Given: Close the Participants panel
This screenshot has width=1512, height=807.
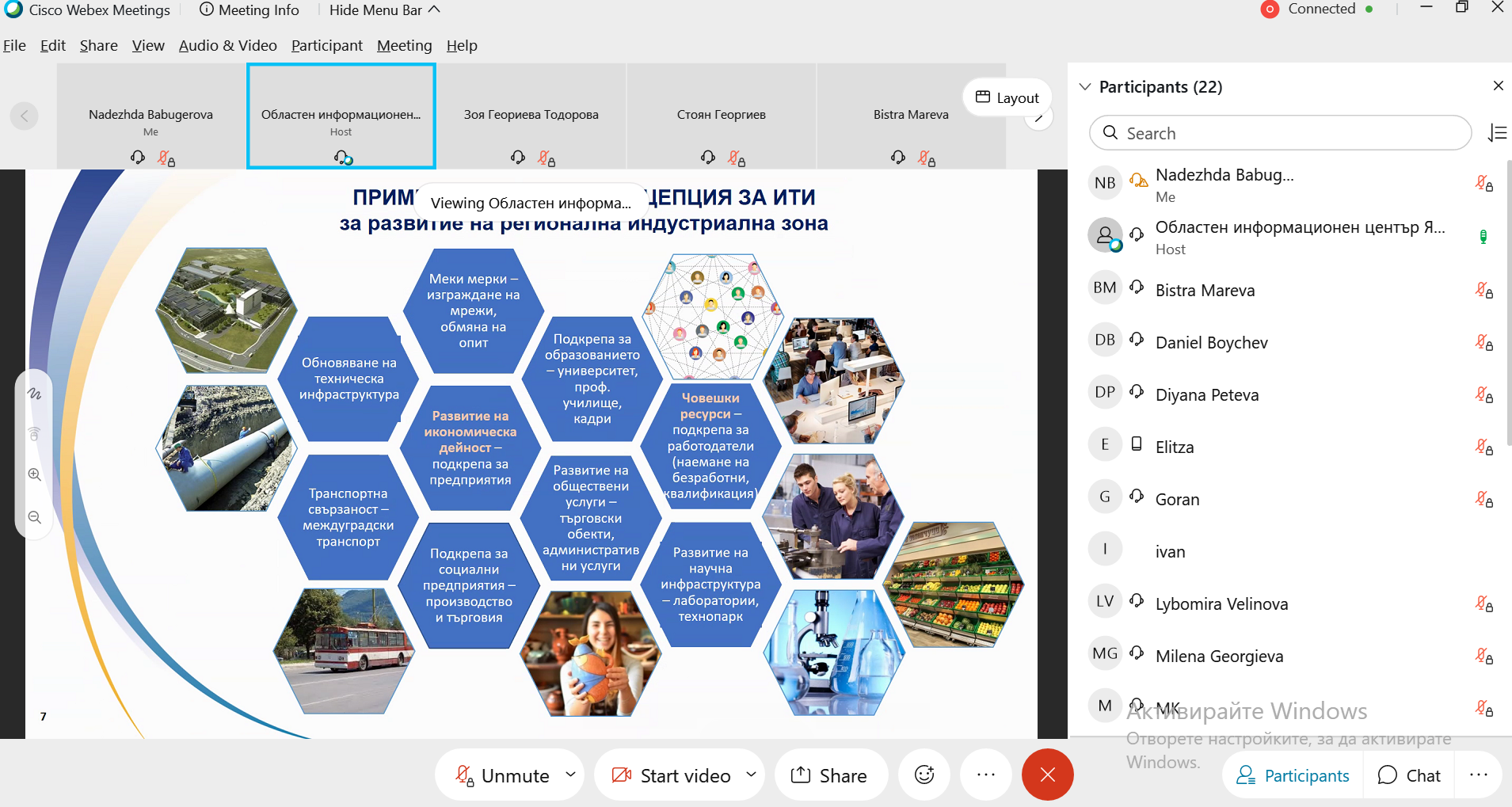Looking at the screenshot, I should pos(1498,86).
